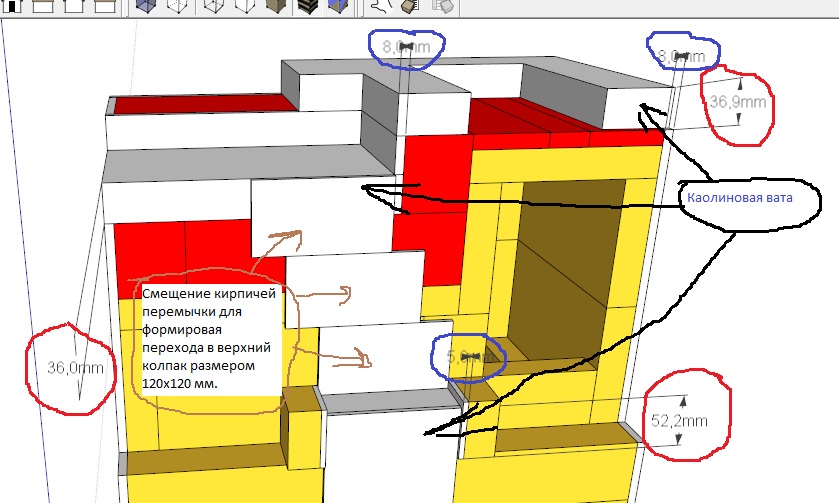
Task: Select the 36,0mm dimension label
Action: coord(76,367)
